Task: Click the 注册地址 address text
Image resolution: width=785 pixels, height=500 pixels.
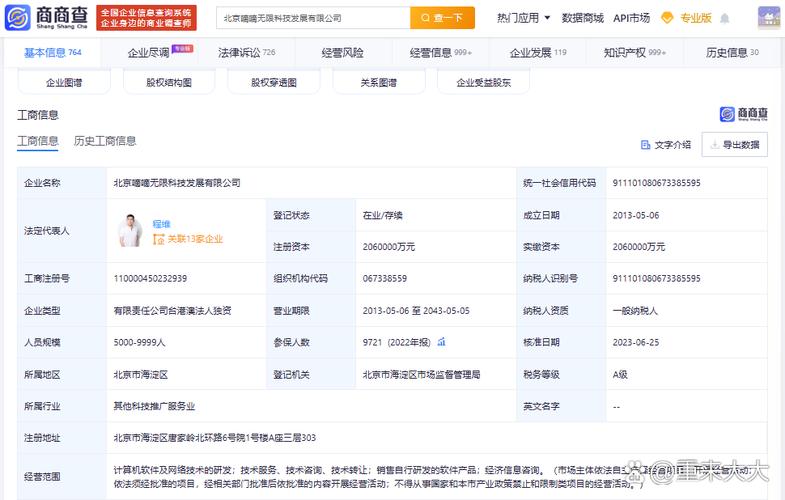Action: 215,438
